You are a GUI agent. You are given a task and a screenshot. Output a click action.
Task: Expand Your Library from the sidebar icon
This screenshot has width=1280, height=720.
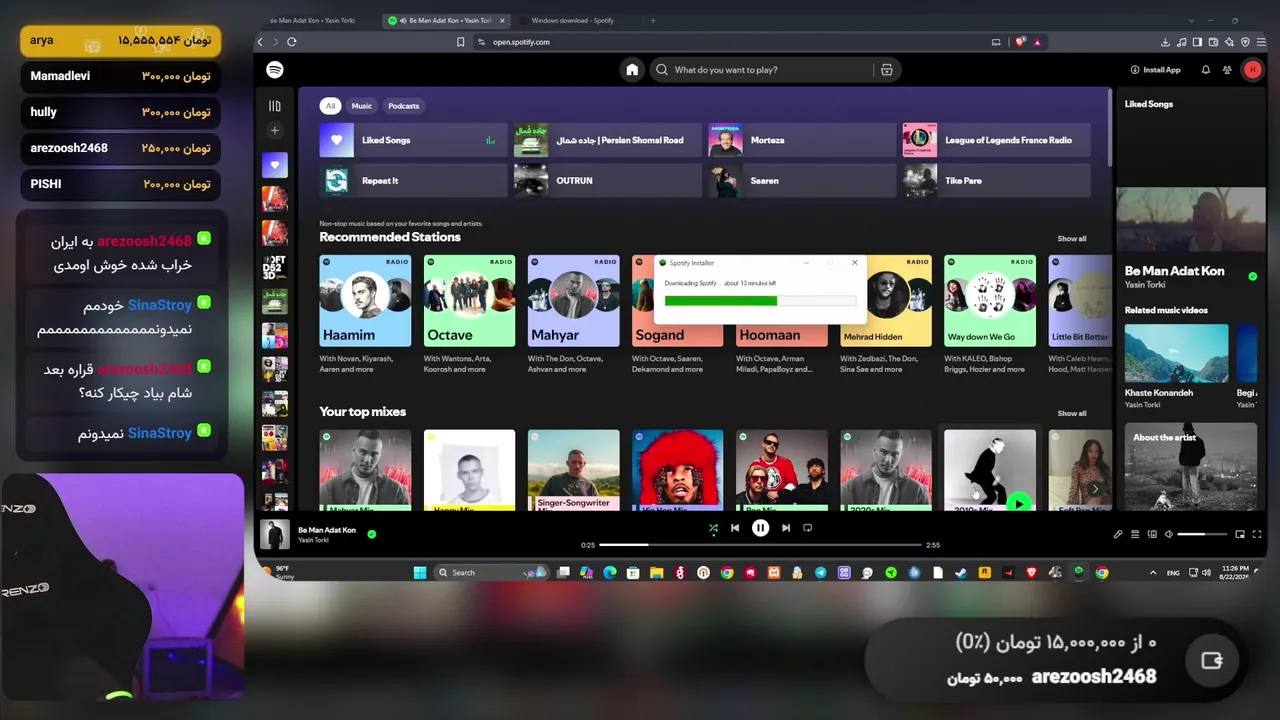pos(275,106)
